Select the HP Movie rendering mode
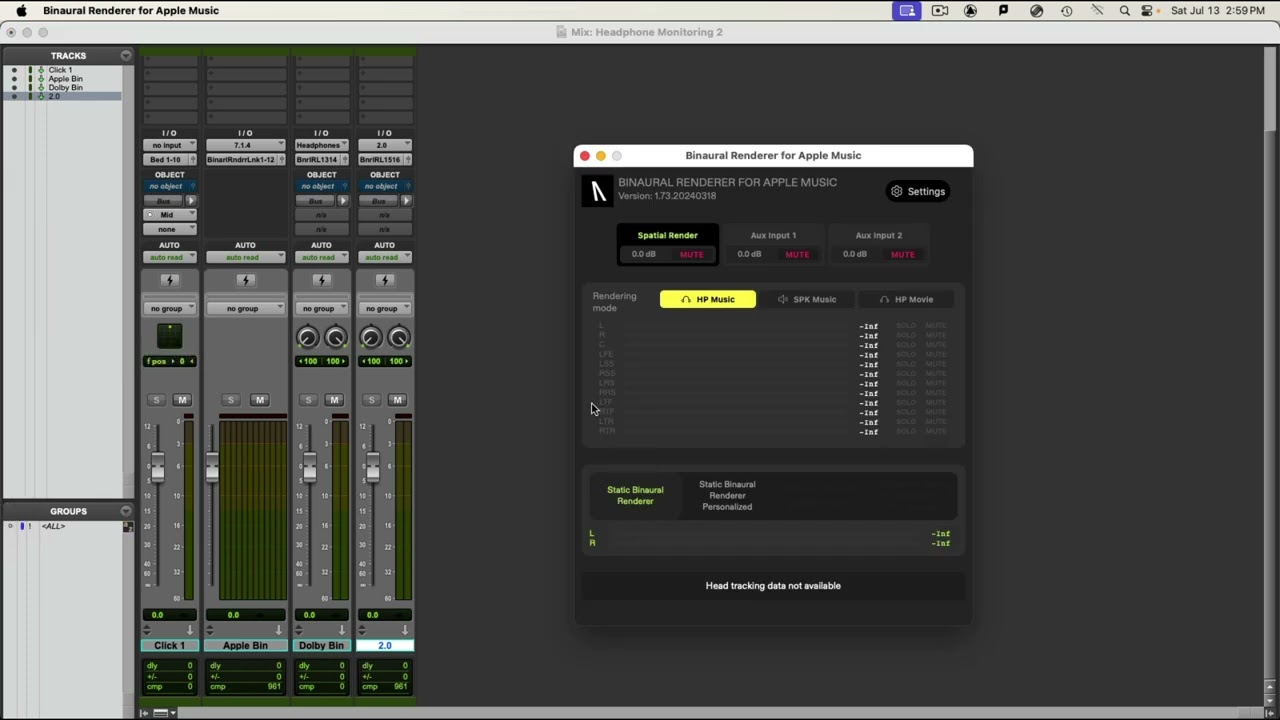Viewport: 1280px width, 720px height. click(x=906, y=299)
